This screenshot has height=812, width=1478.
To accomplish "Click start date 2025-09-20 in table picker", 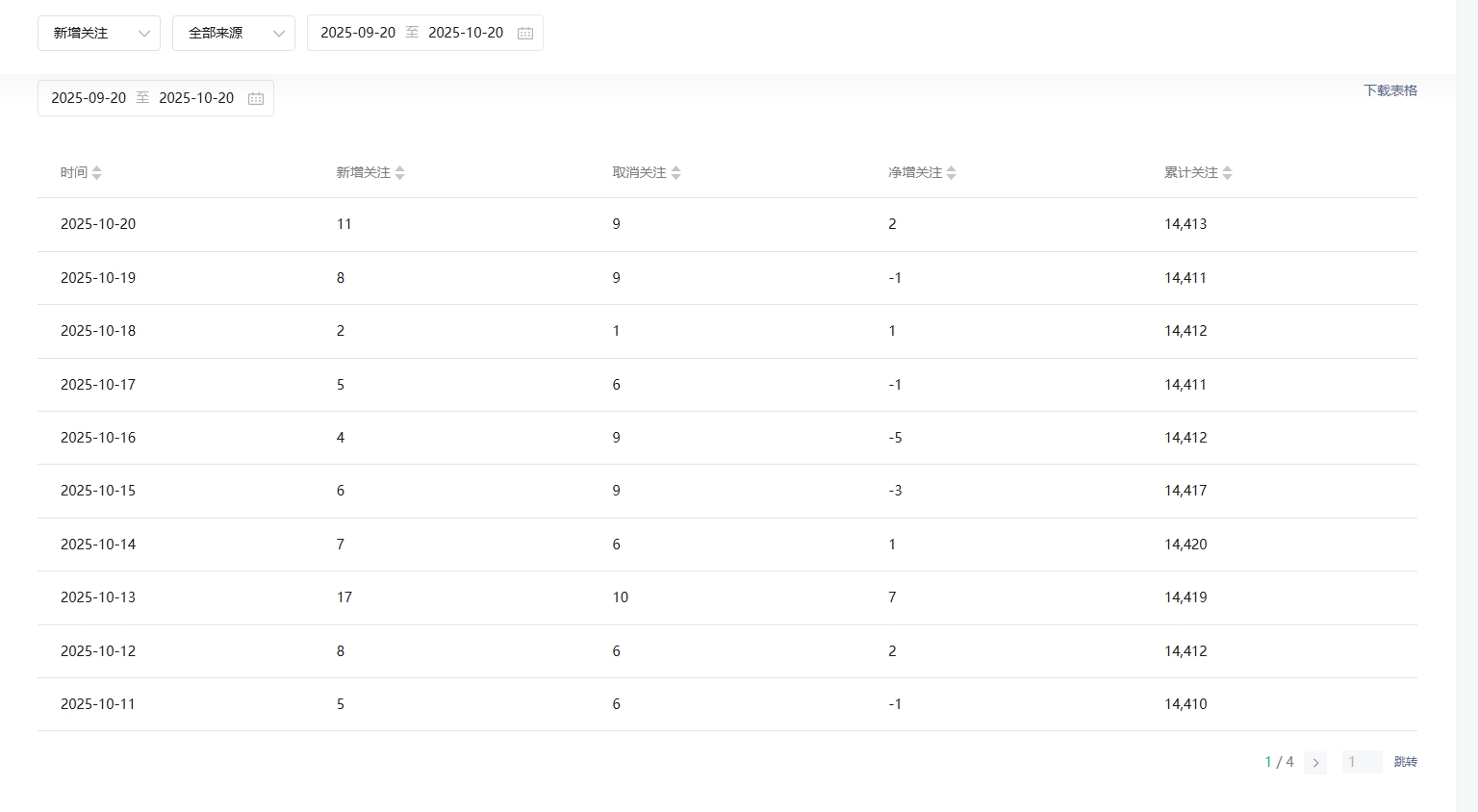I will [89, 98].
